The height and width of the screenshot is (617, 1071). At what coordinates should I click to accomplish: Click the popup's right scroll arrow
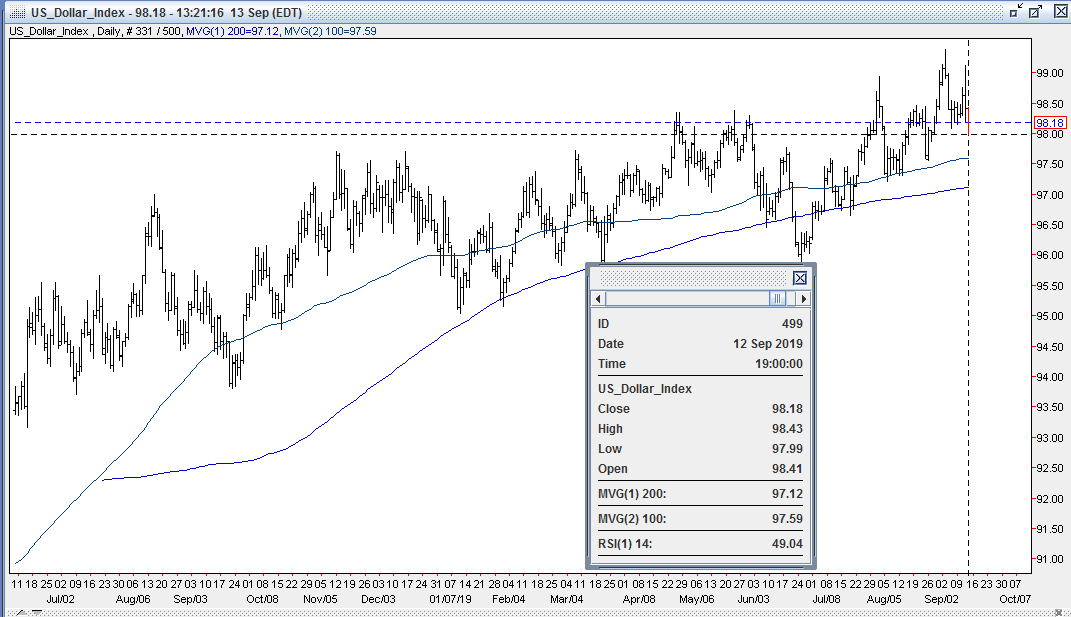click(x=803, y=299)
